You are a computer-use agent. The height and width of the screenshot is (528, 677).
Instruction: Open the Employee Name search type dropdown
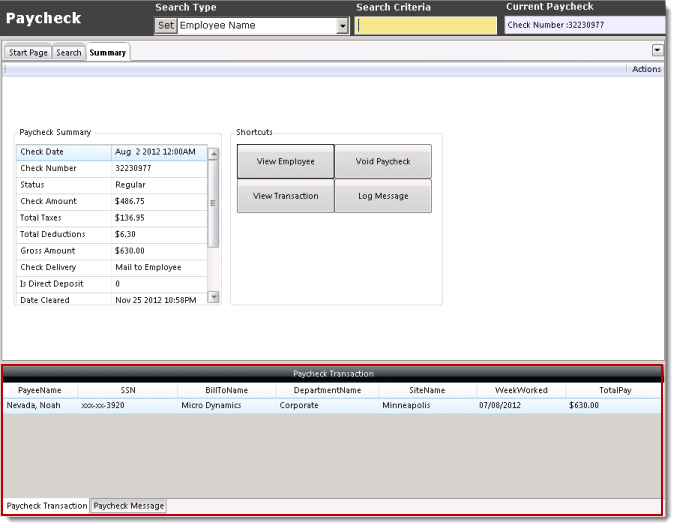click(342, 26)
